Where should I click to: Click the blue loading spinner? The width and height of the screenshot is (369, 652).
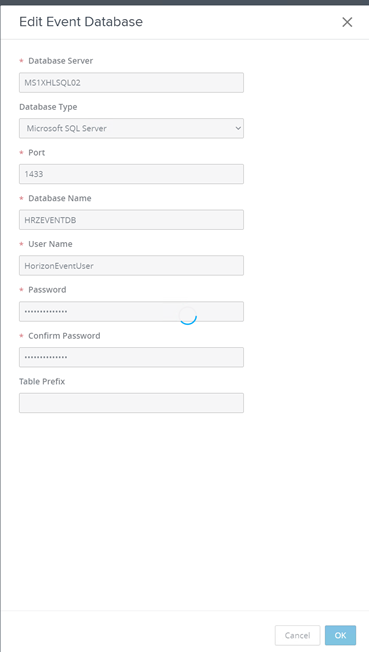[x=188, y=316]
